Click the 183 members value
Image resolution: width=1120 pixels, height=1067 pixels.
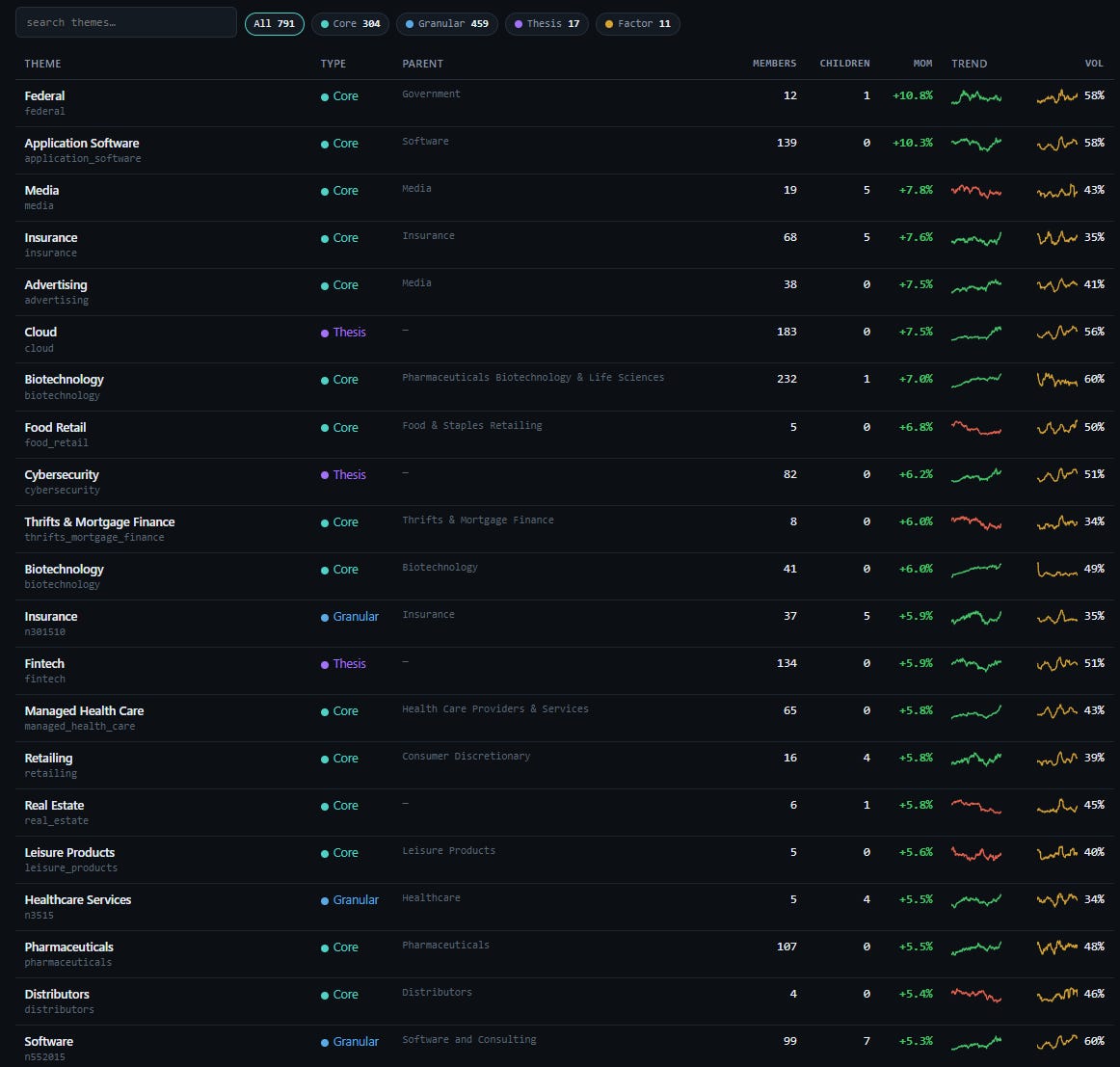click(x=787, y=332)
